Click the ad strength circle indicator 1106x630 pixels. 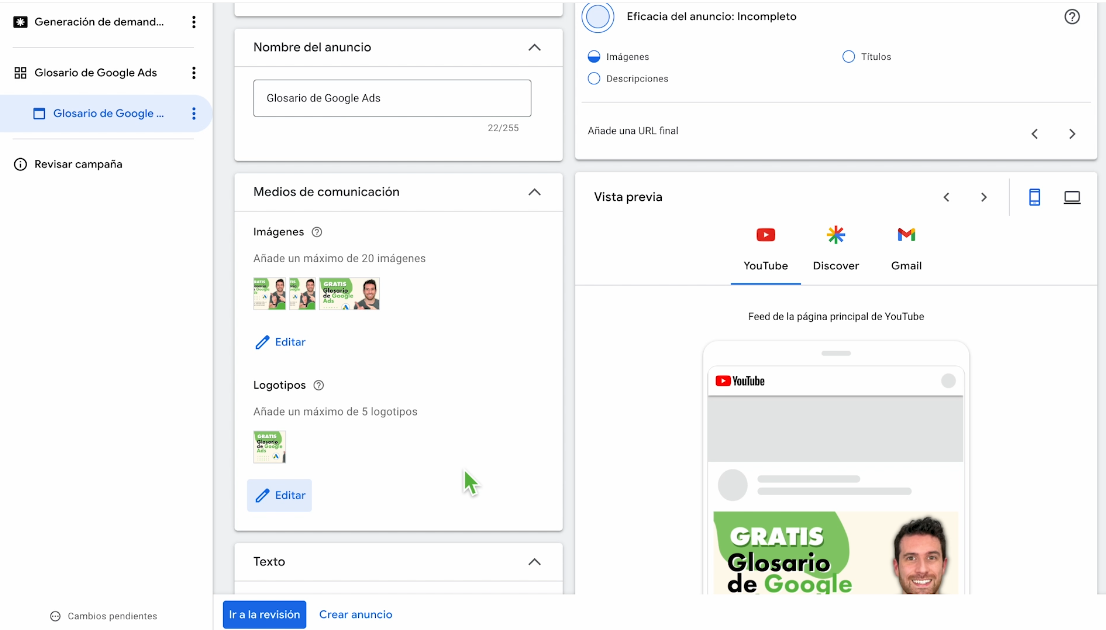597,17
